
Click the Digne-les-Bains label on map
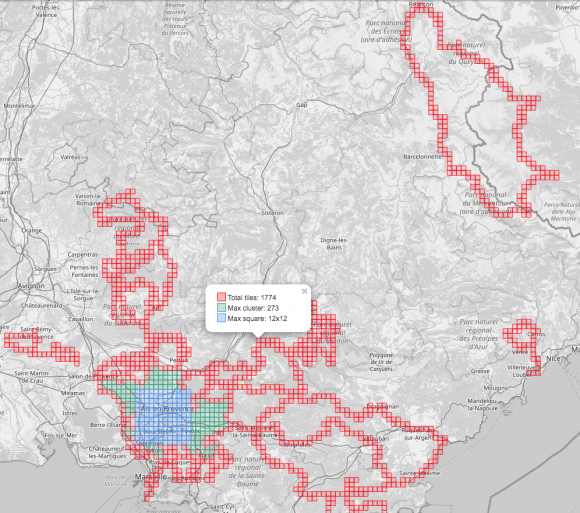point(334,244)
